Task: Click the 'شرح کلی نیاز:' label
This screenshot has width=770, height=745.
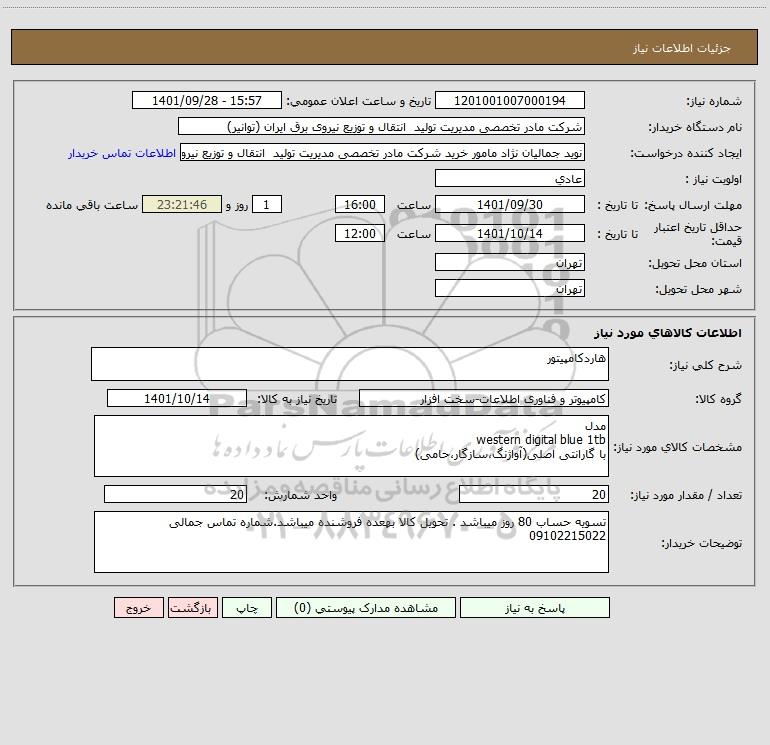Action: pos(706,365)
